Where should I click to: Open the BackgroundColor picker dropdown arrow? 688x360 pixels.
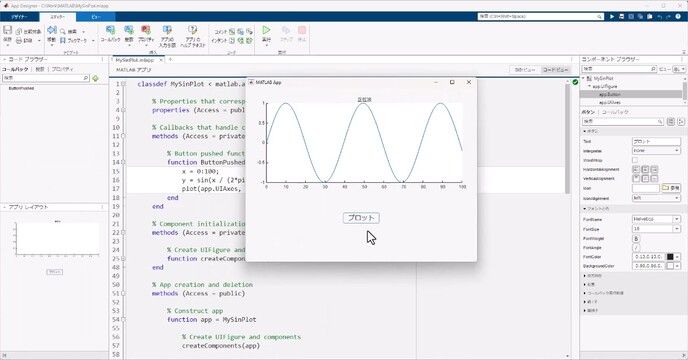[677, 266]
